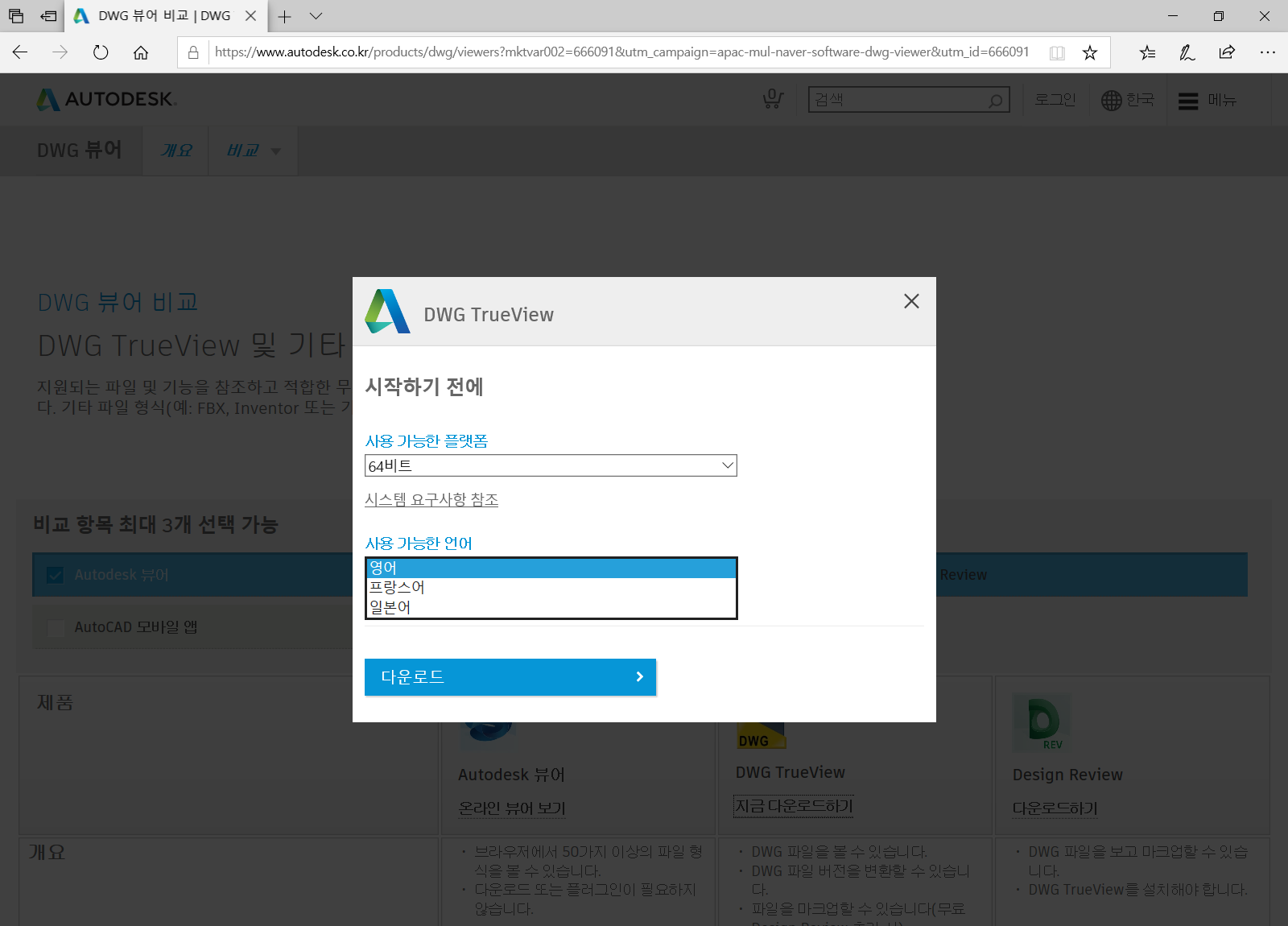Open the 메뉴 hamburger menu
Viewport: 1288px width, 926px height.
[1207, 101]
